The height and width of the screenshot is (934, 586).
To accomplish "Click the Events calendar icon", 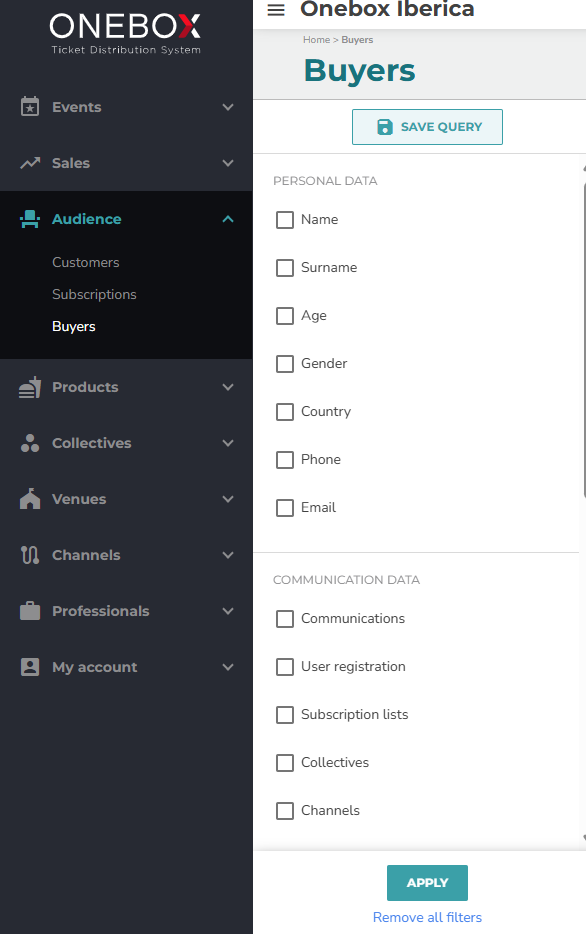I will coord(30,107).
